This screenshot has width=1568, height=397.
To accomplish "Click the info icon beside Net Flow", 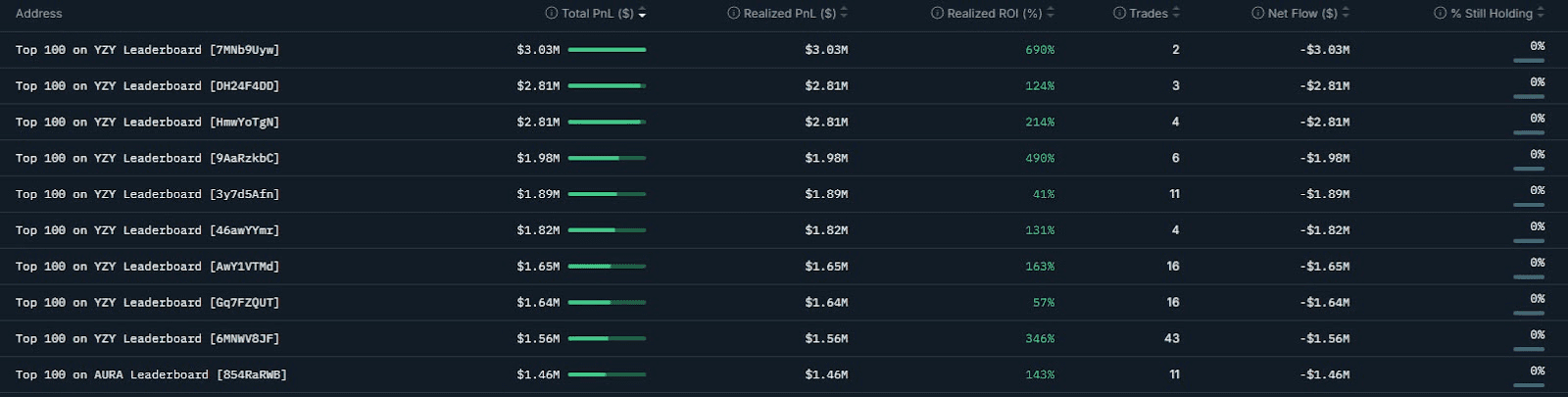I will [1257, 14].
